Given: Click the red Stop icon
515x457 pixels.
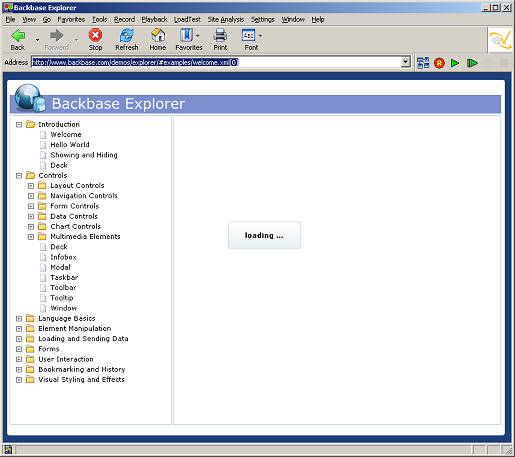Looking at the screenshot, I should (x=95, y=35).
